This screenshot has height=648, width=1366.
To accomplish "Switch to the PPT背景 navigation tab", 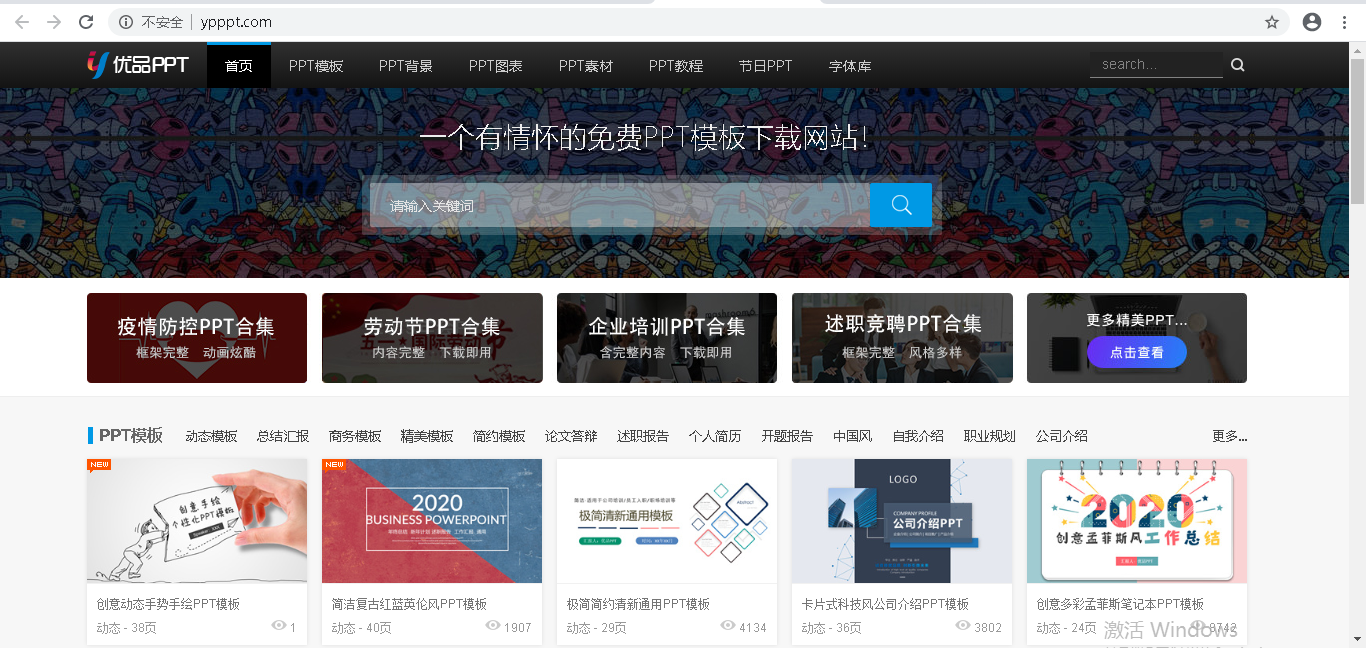I will pos(405,65).
